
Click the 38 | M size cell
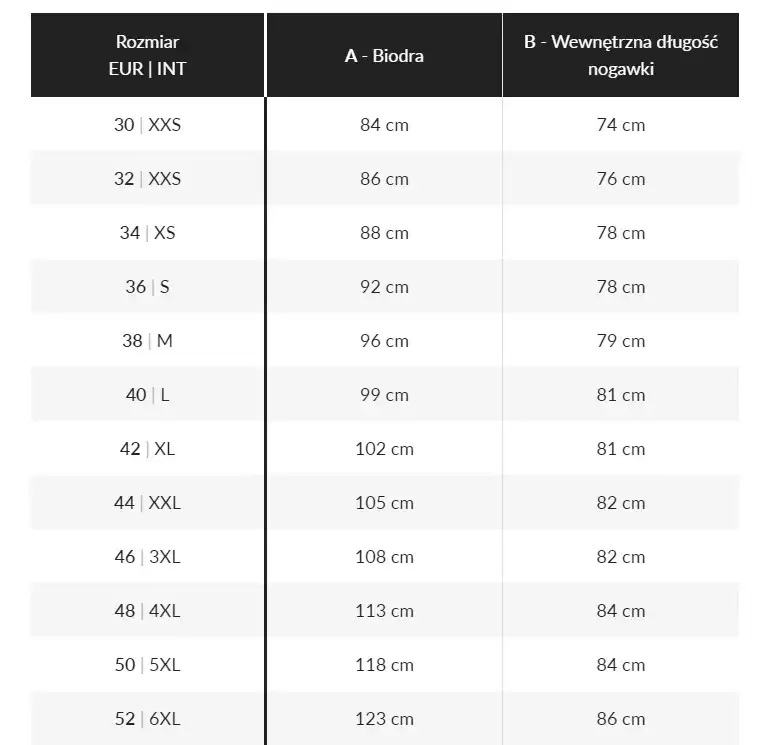click(x=147, y=341)
